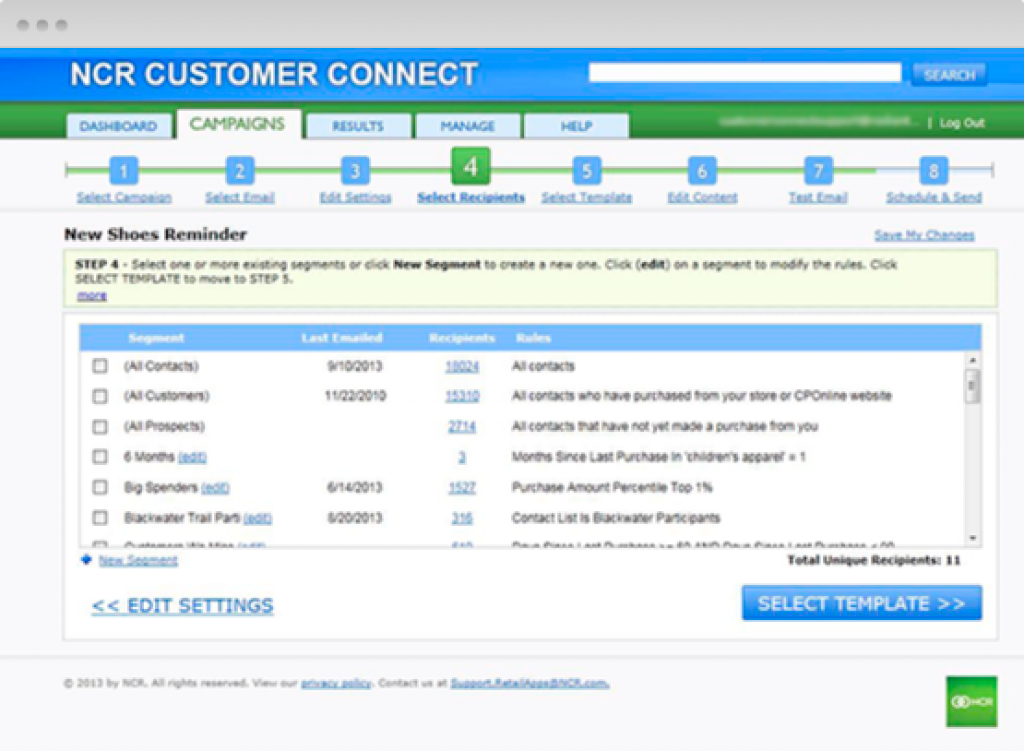The width and height of the screenshot is (1024, 751).
Task: Click inside the search input field
Action: point(745,72)
